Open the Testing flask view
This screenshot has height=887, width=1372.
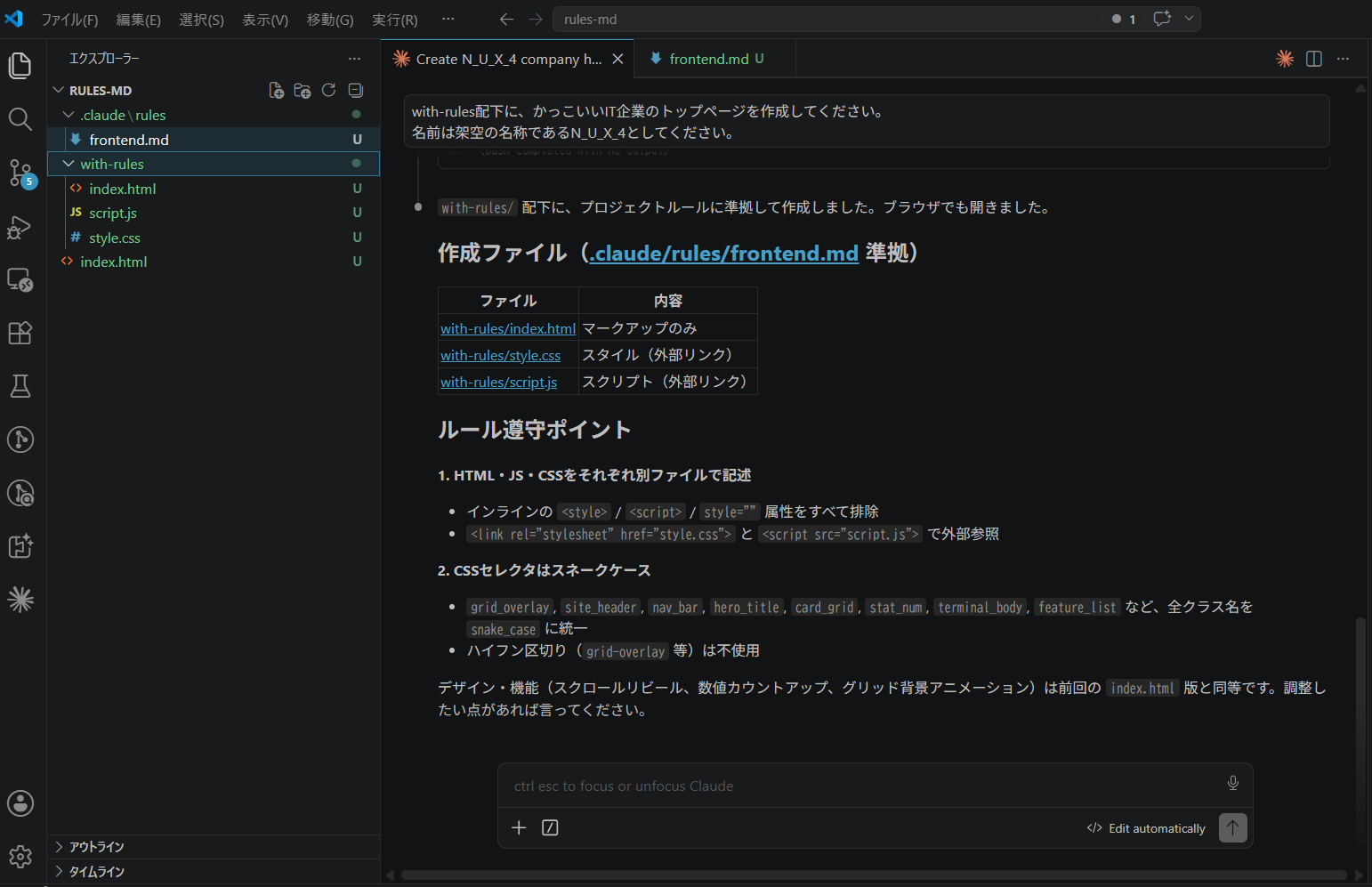click(x=20, y=386)
